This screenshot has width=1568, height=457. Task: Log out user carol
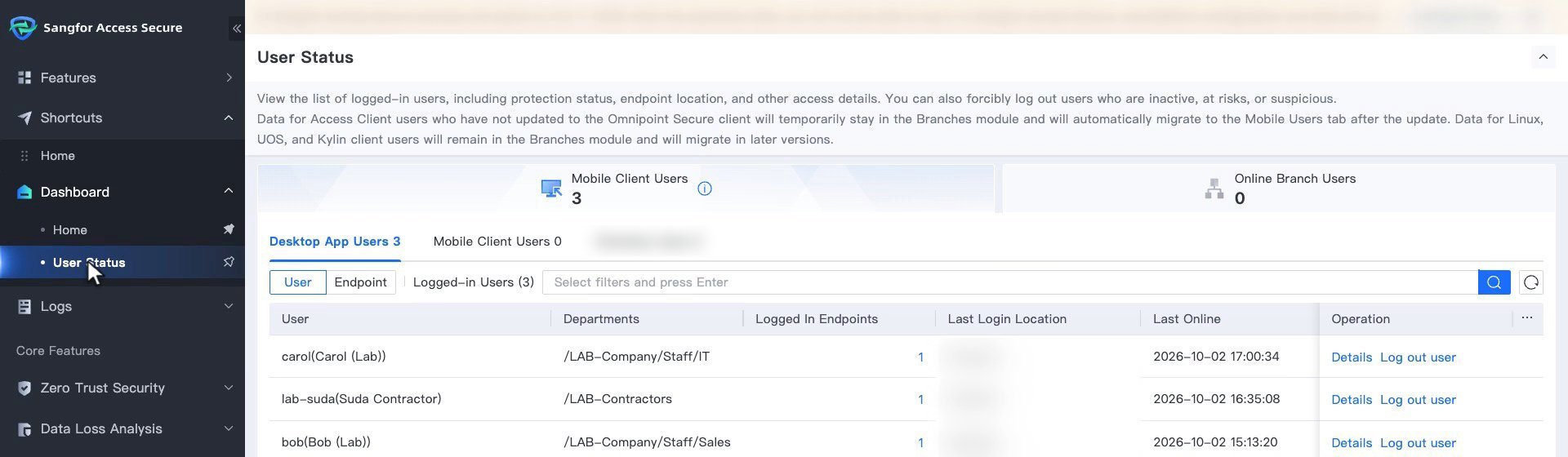(x=1418, y=357)
